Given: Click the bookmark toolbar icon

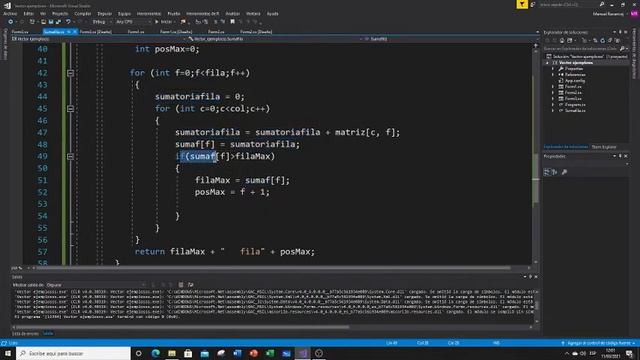Looking at the screenshot, I should point(232,22).
